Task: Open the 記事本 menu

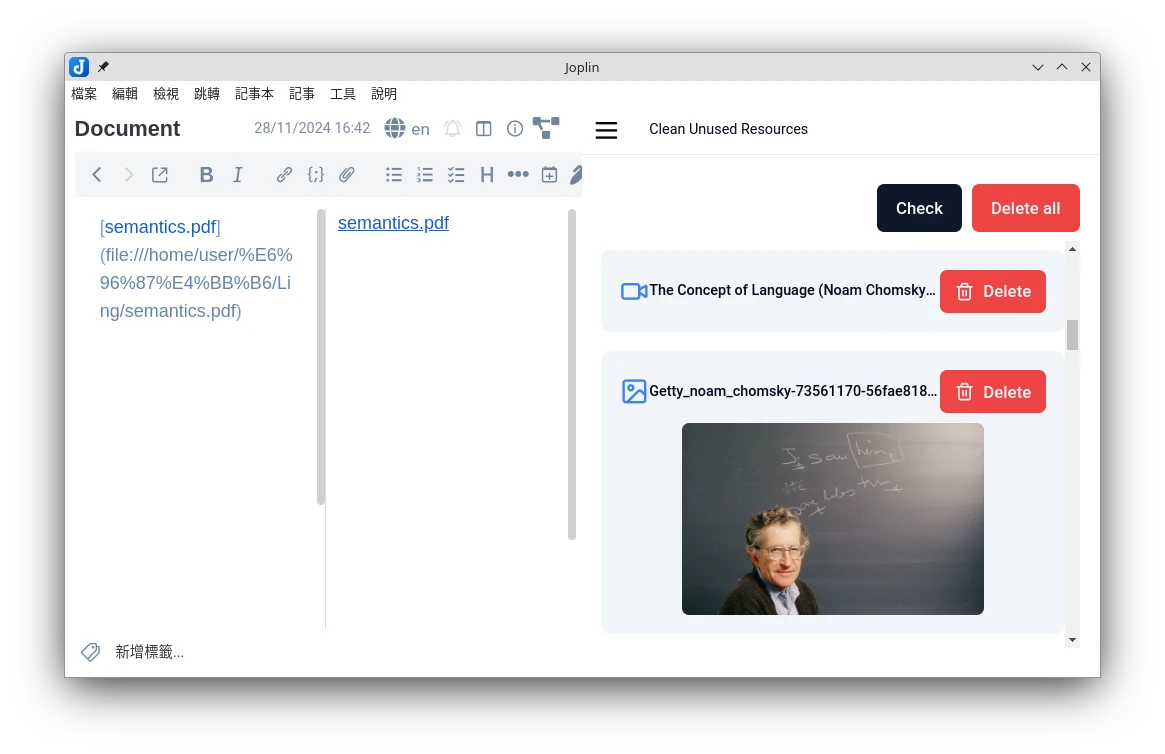Action: (254, 94)
